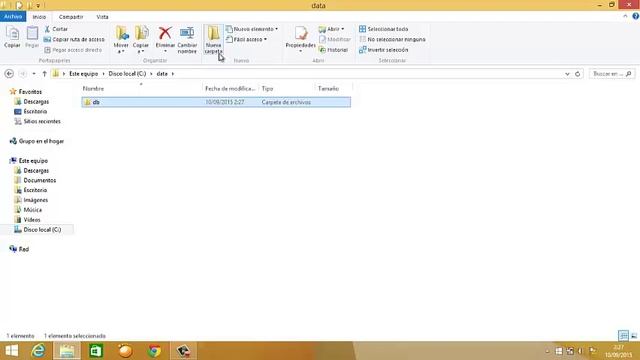Viewport: 640px width, 360px height.
Task: Open the Copiar a folder button
Action: pyautogui.click(x=141, y=40)
